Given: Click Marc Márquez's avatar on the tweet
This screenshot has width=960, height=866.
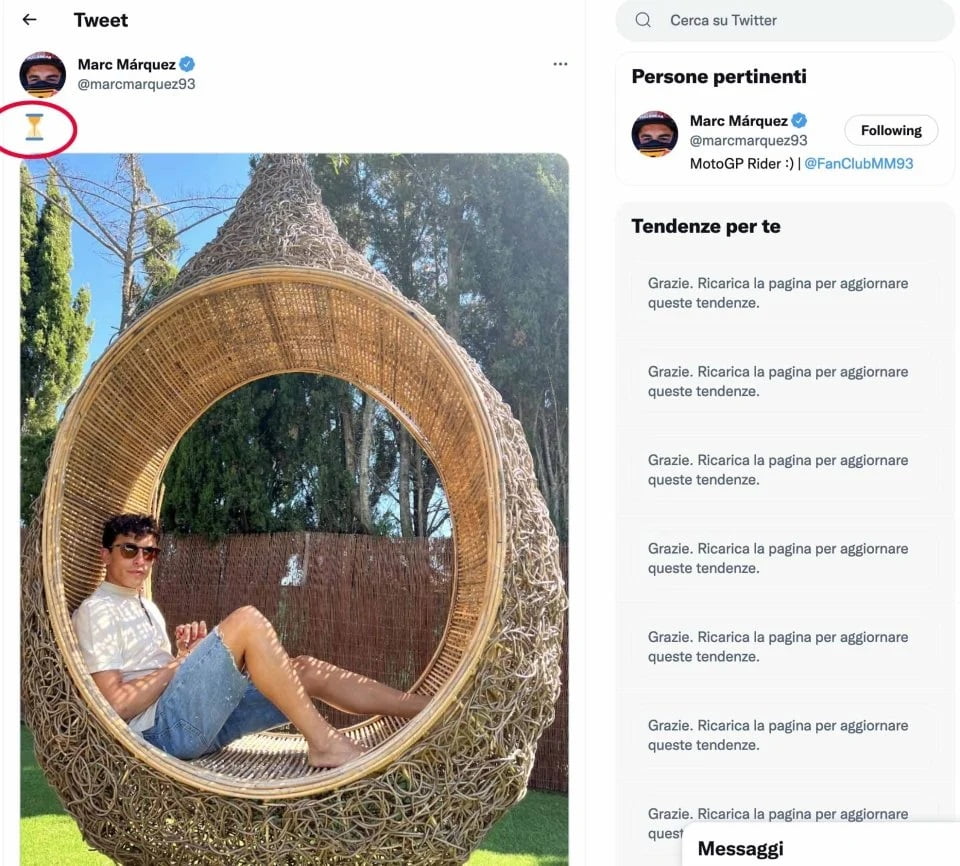Looking at the screenshot, I should coord(42,74).
